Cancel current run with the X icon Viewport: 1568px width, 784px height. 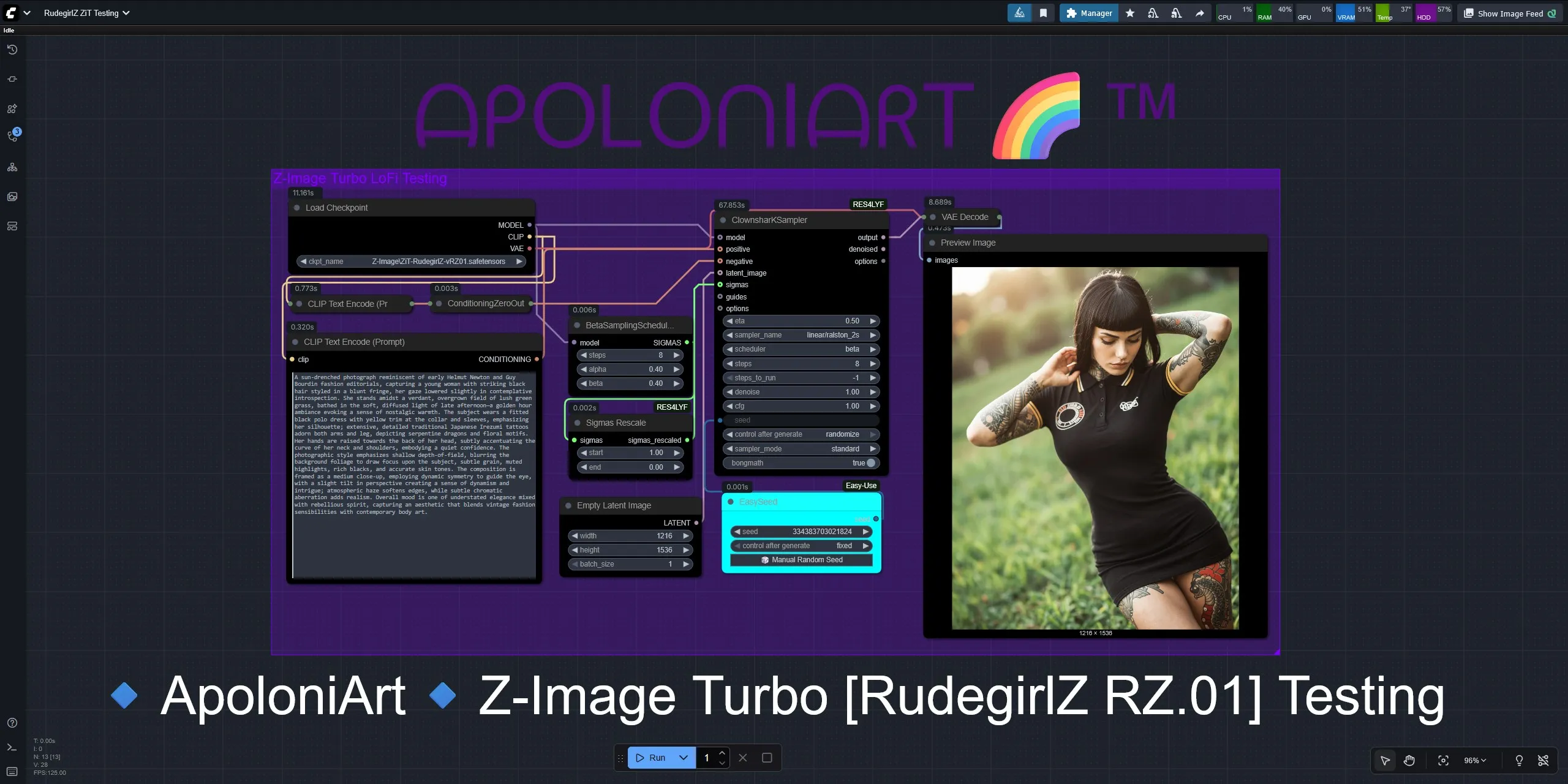(743, 758)
